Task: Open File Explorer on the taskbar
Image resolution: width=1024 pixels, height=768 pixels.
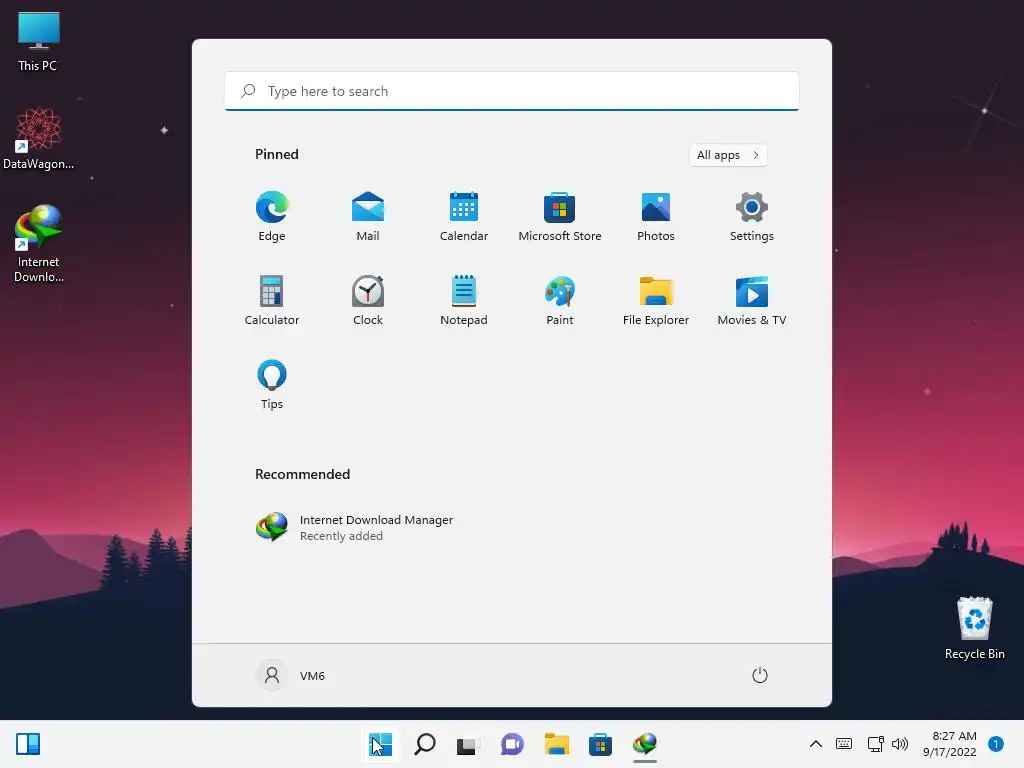Action: 556,744
